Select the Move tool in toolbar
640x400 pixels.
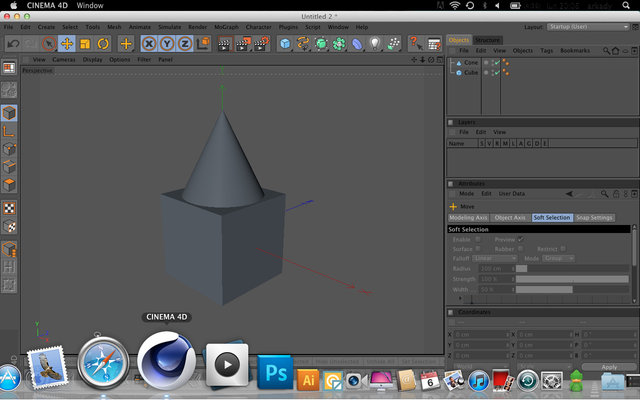67,44
